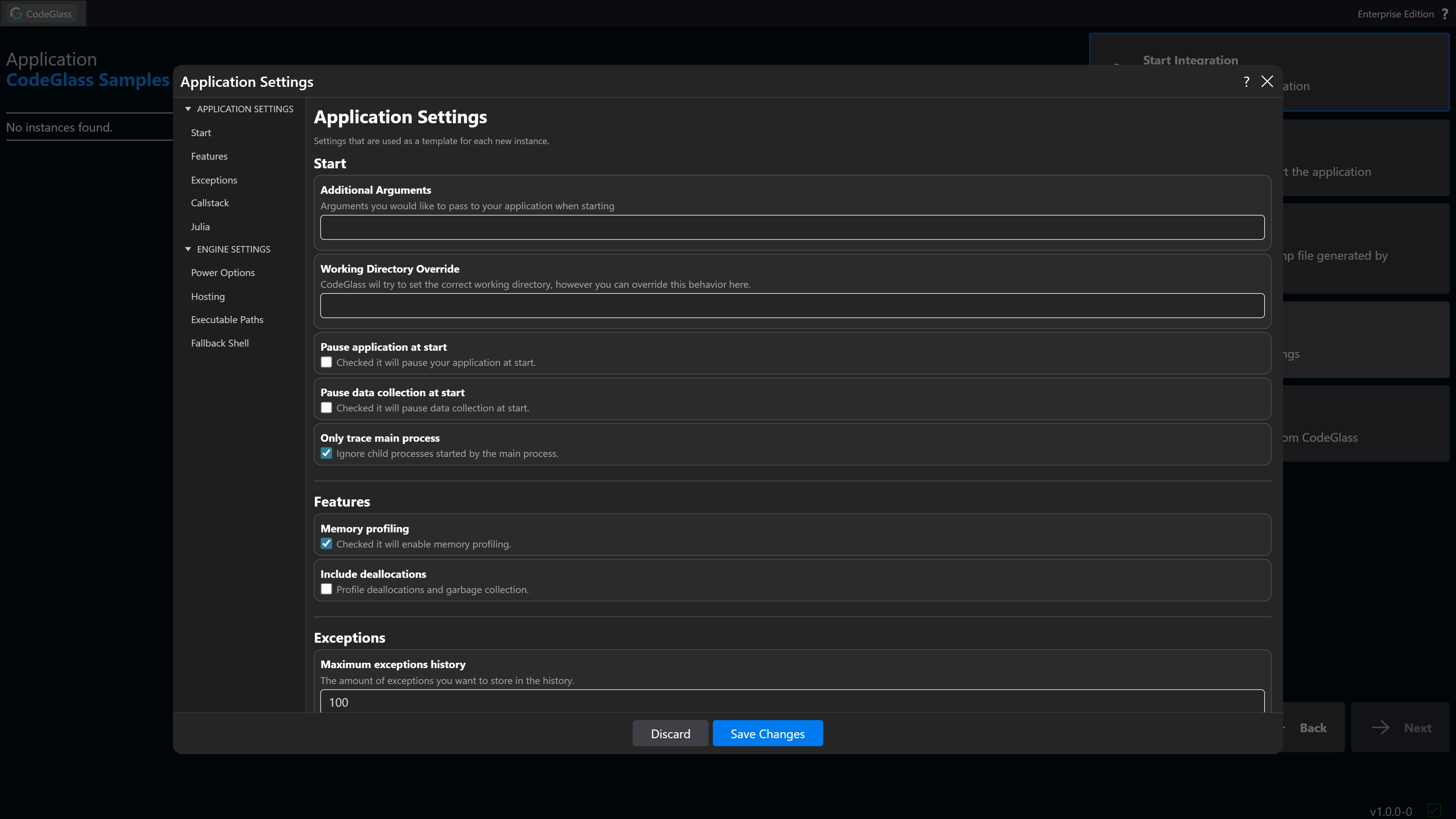
Task: Focus the Additional Arguments input field
Action: point(792,227)
